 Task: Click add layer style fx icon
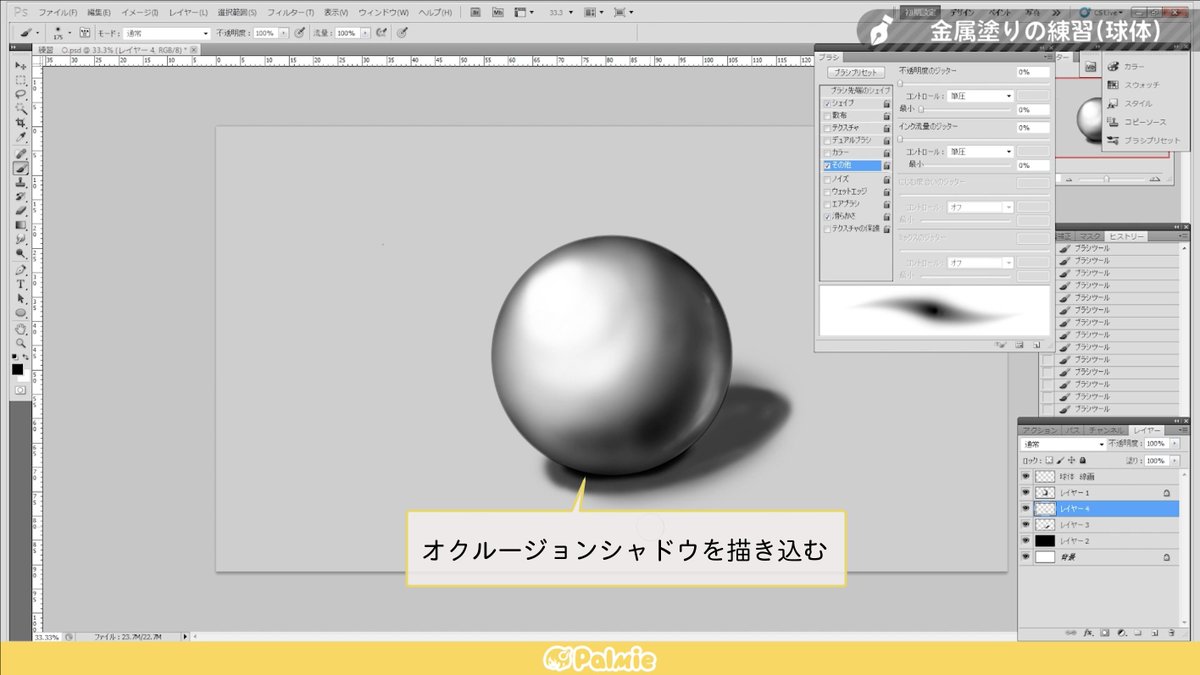[1088, 633]
